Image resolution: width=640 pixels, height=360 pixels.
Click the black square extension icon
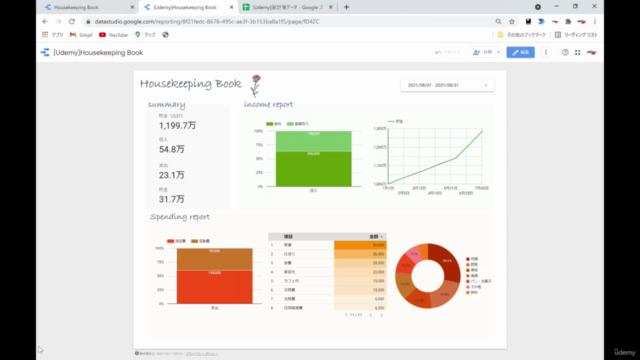(528, 22)
